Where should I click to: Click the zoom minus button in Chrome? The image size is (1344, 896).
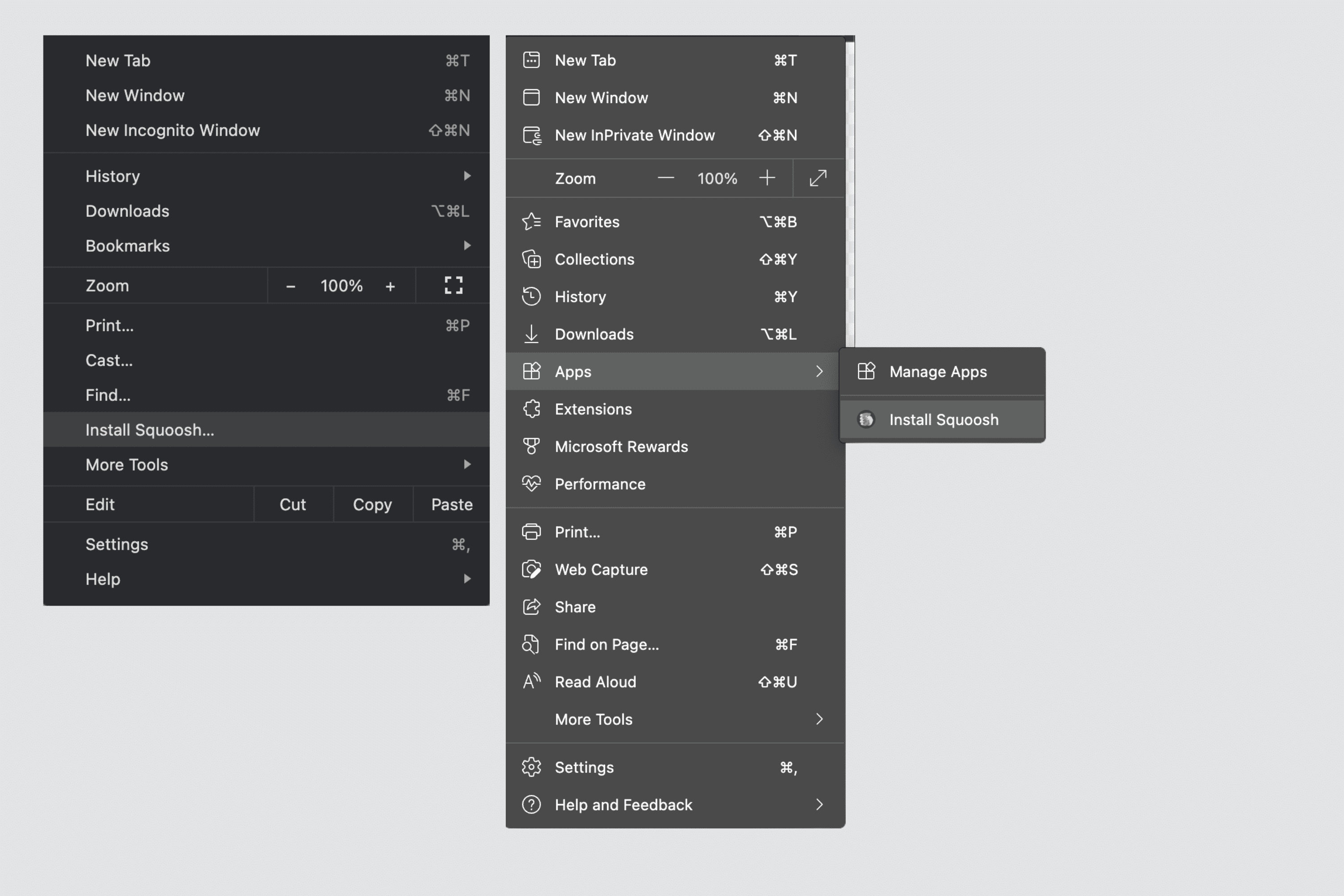[290, 286]
